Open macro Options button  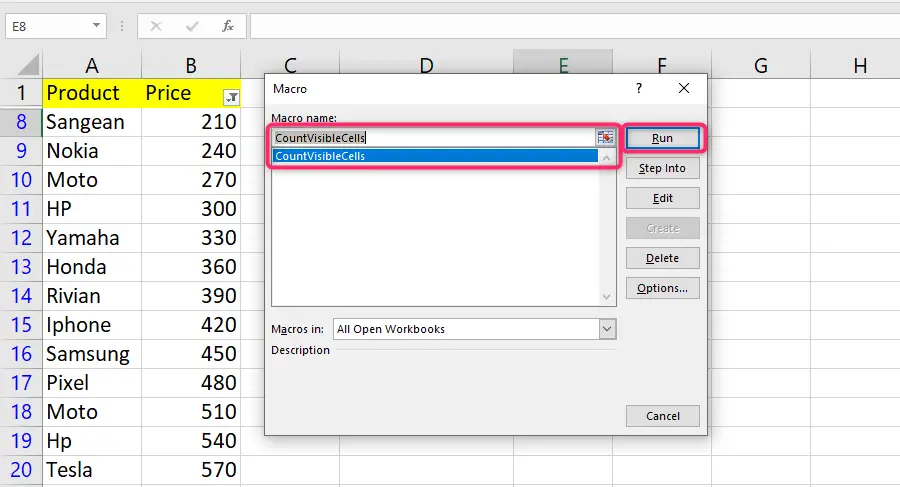(662, 288)
